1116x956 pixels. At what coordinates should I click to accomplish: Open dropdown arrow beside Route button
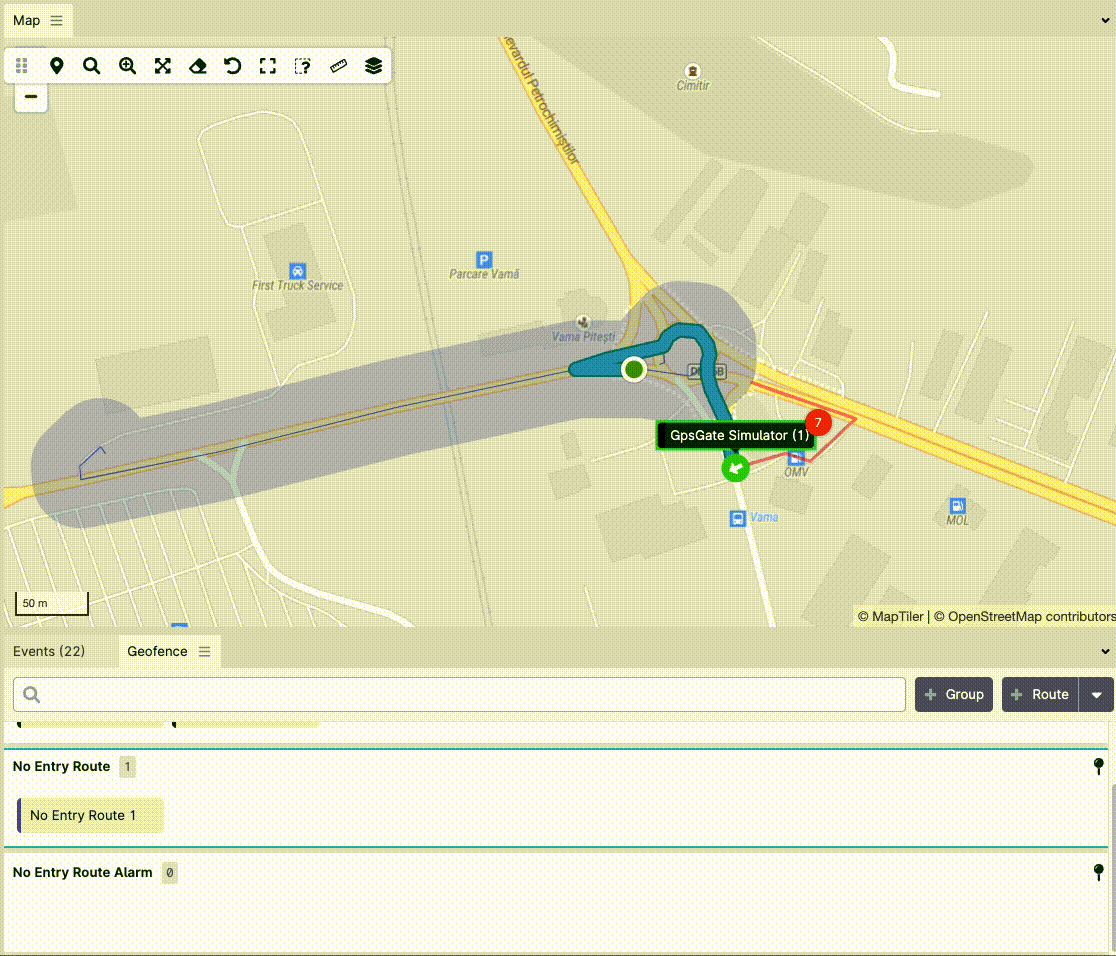point(1097,695)
